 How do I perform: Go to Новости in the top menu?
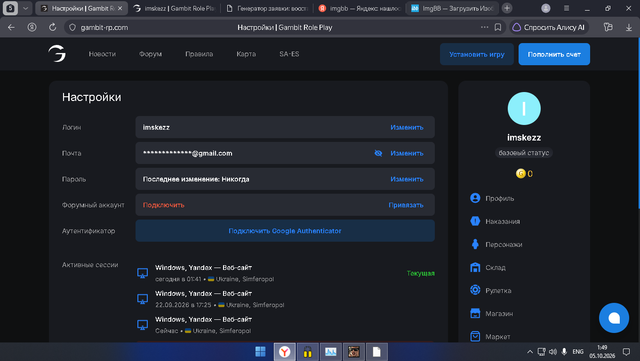(102, 54)
